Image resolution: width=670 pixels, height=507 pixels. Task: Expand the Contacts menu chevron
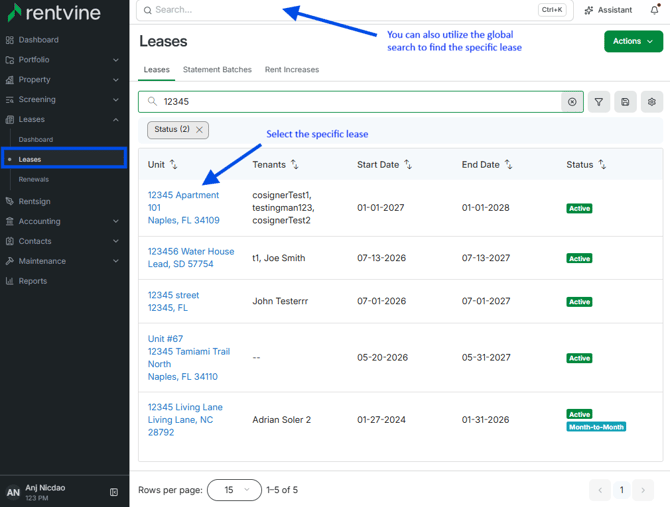pyautogui.click(x=116, y=241)
